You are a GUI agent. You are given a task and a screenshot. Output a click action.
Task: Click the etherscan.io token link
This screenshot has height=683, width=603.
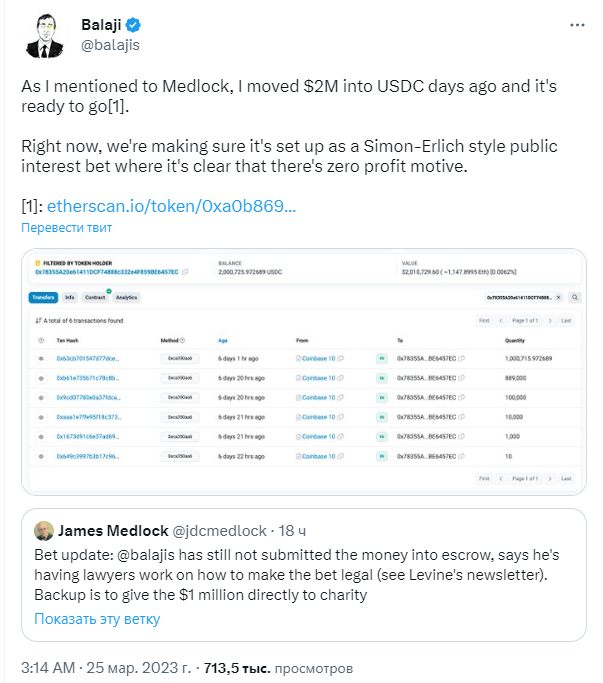click(x=171, y=206)
